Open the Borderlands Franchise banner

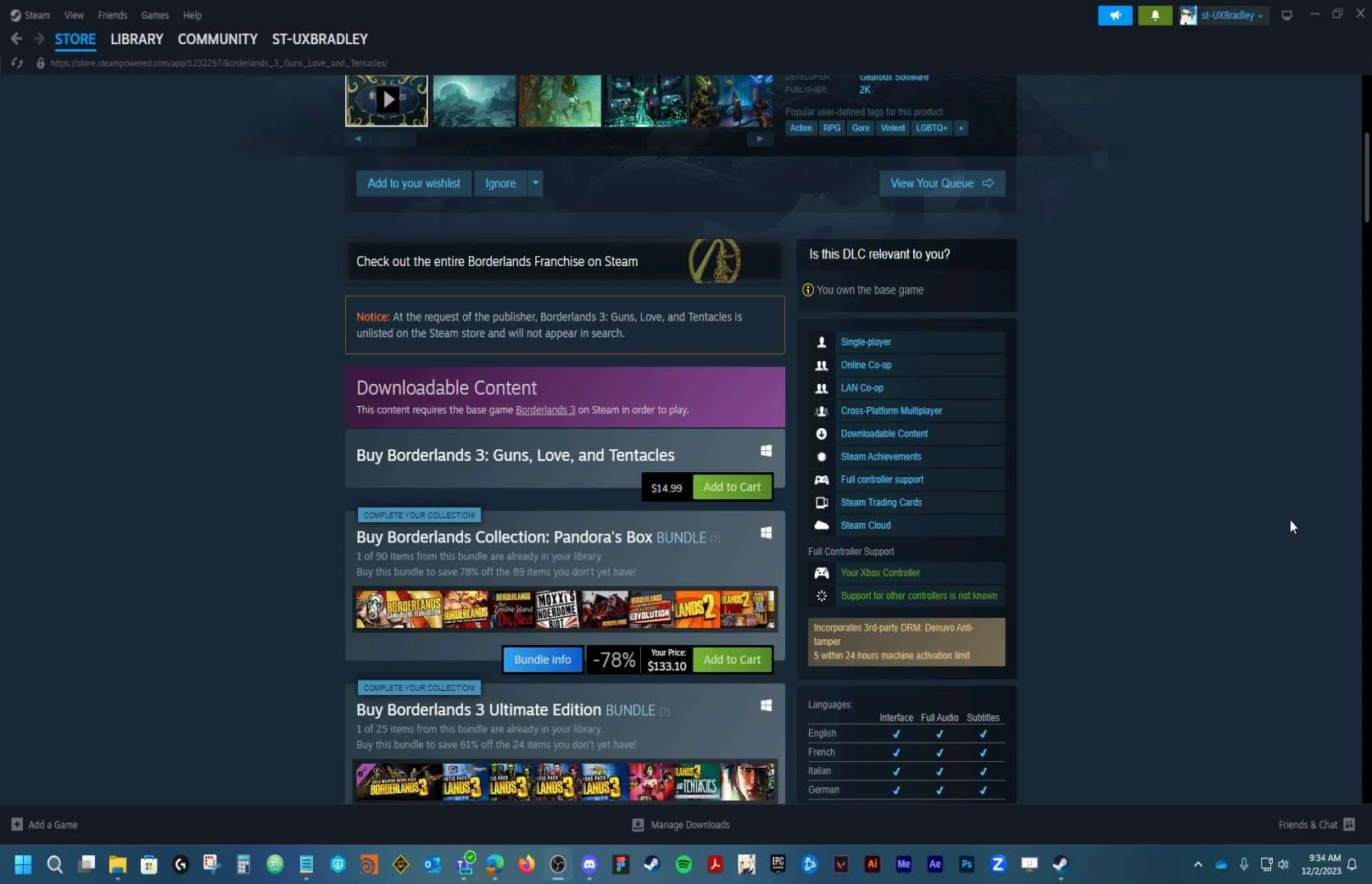coord(564,261)
